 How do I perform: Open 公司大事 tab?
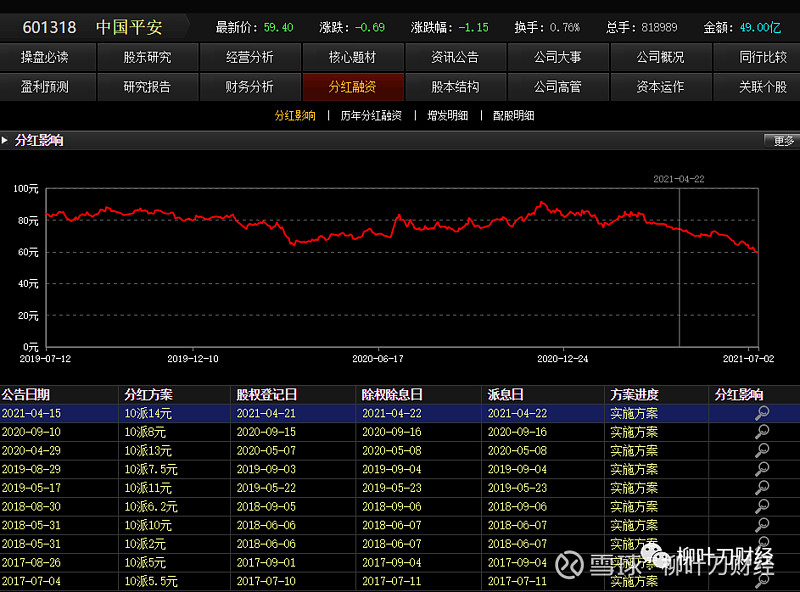(558, 57)
